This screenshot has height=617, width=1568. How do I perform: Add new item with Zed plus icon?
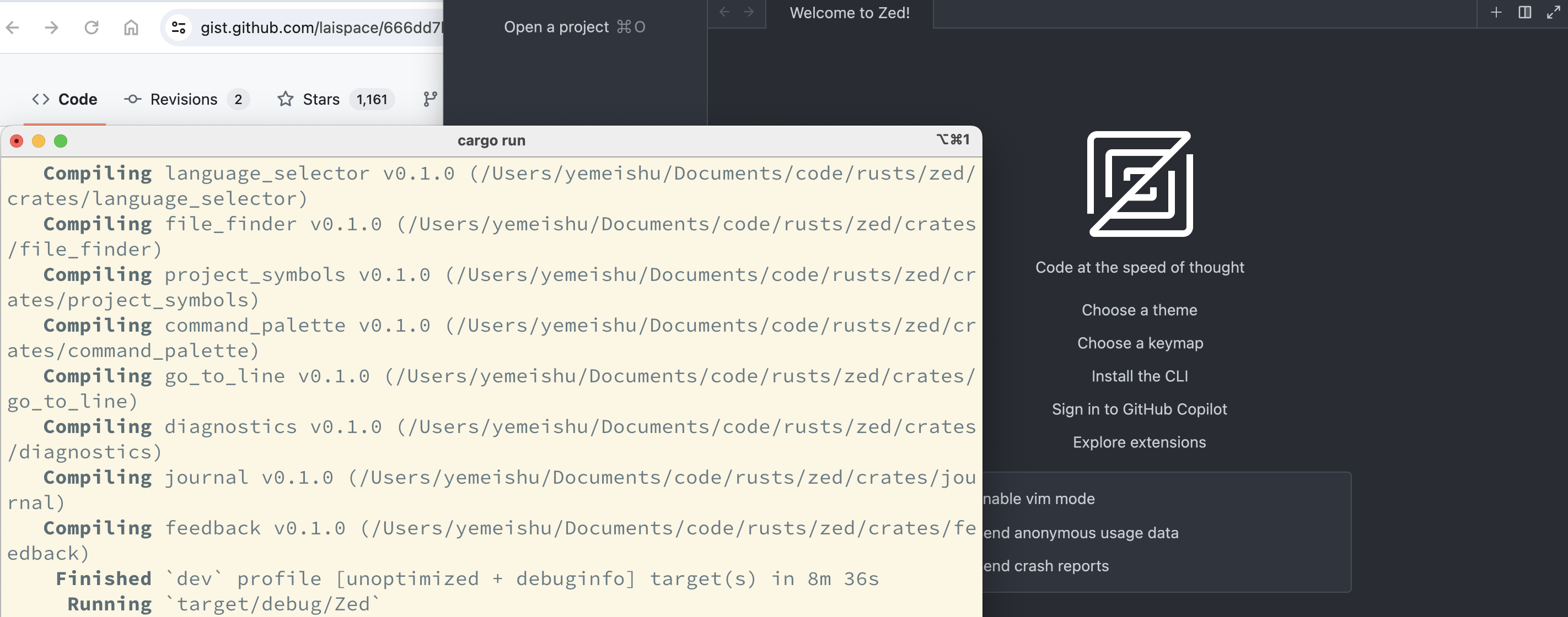coord(1496,12)
